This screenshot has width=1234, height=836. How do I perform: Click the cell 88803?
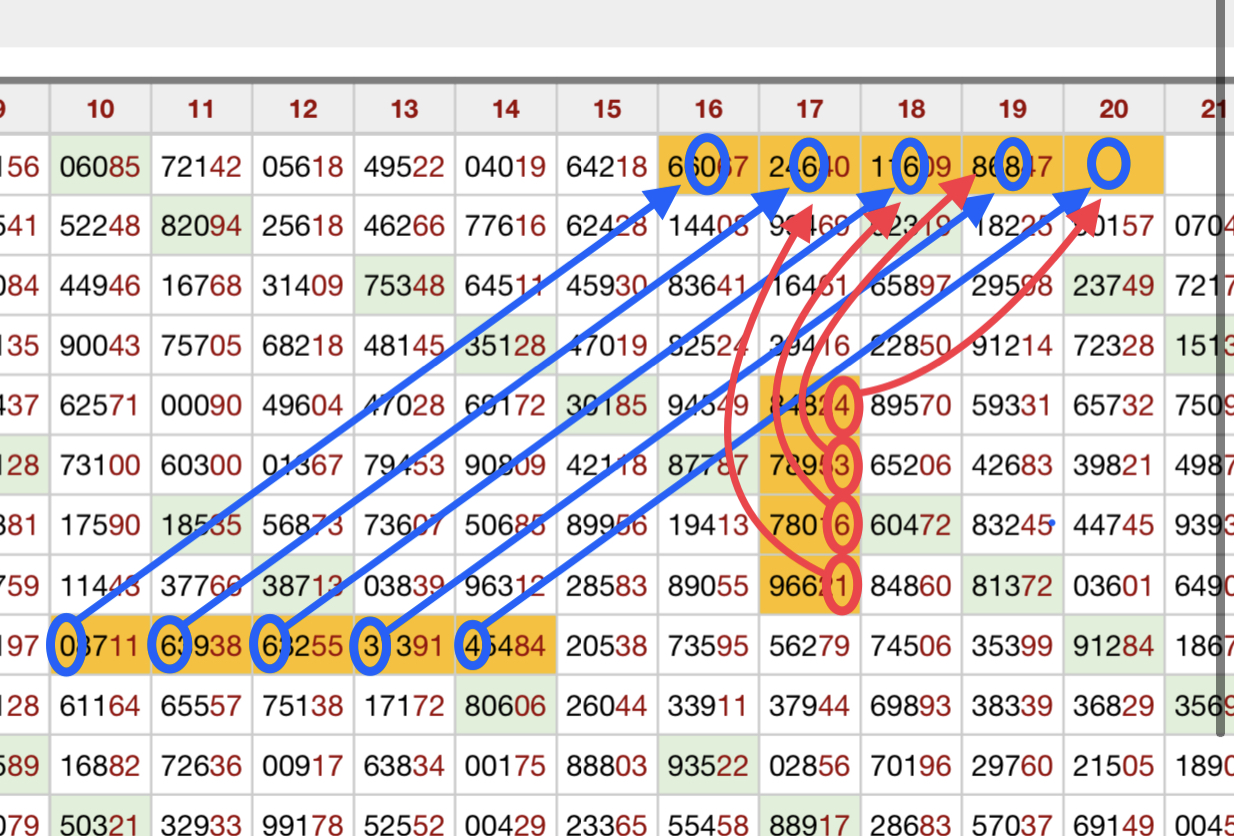click(x=607, y=767)
